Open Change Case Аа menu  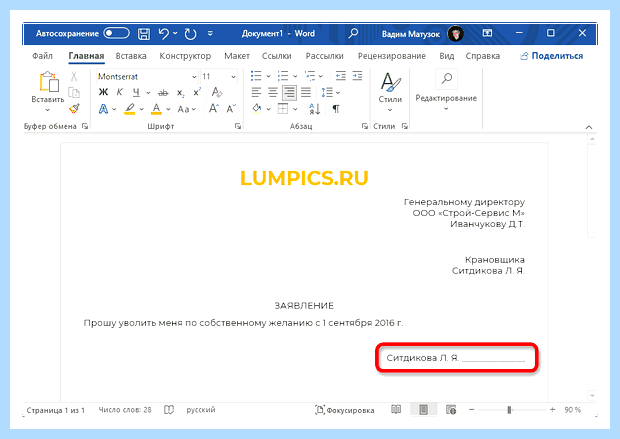coord(186,109)
